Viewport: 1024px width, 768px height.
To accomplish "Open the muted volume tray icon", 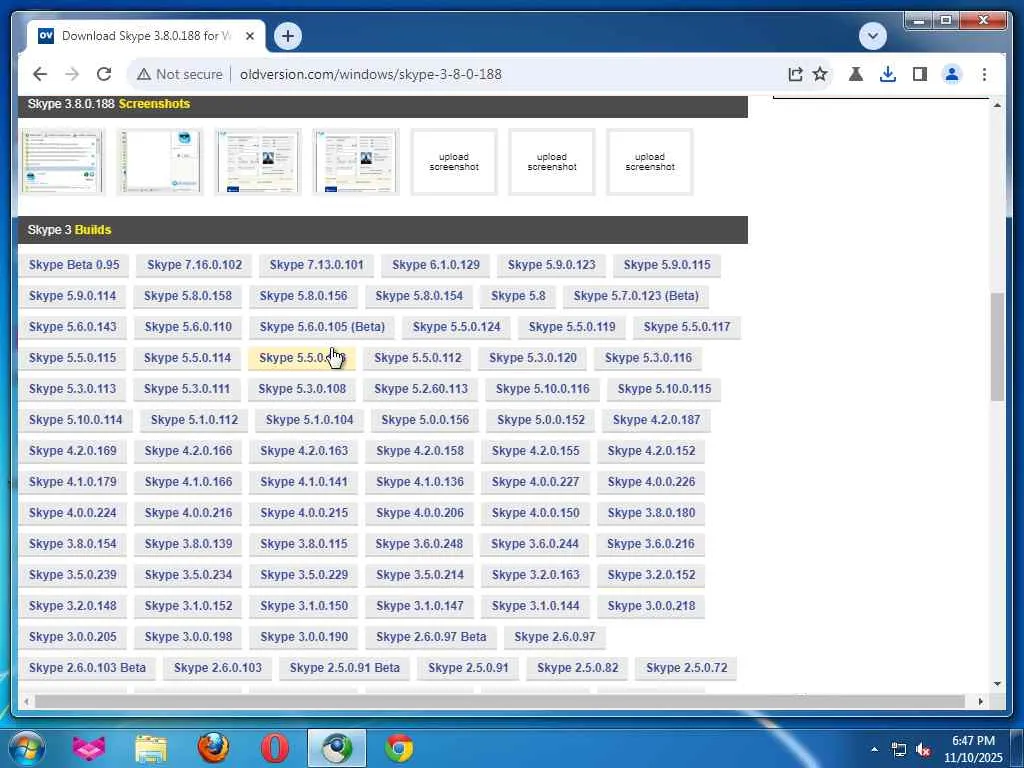I will [x=923, y=750].
